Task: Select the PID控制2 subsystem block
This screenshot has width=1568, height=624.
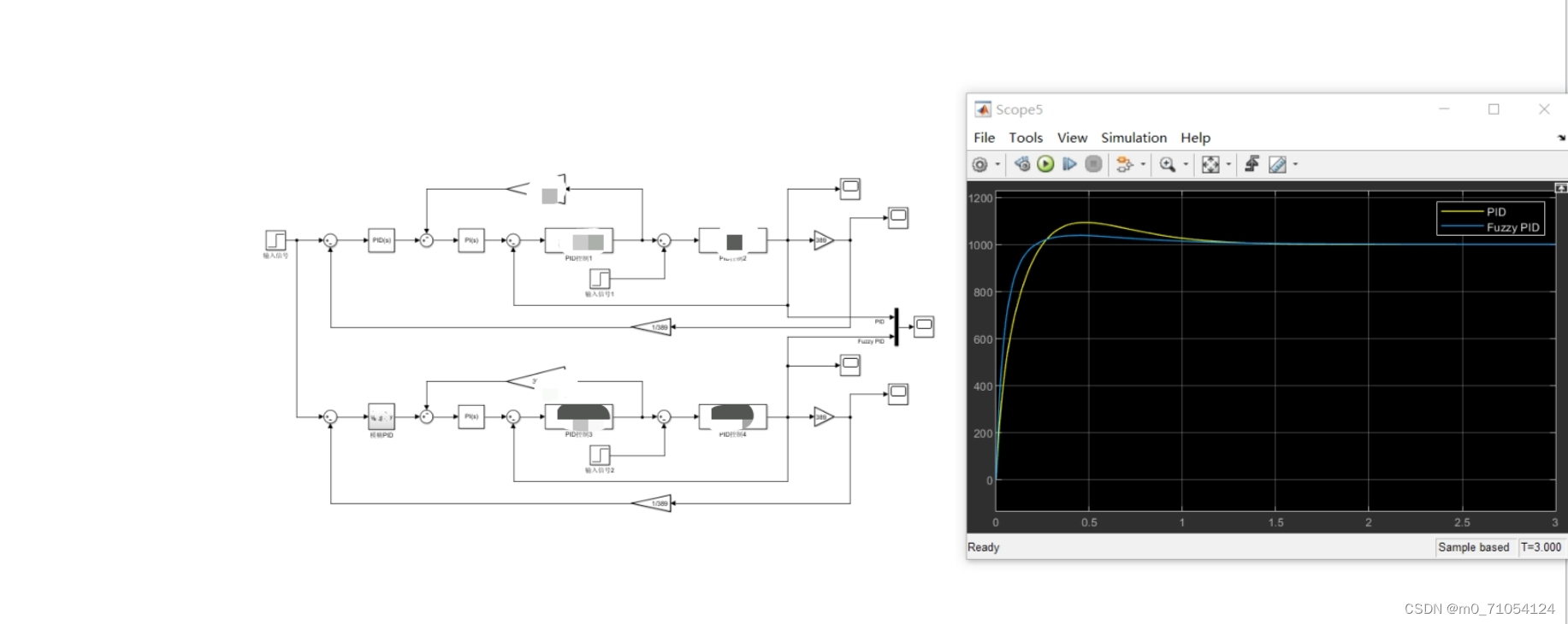Action: 733,240
